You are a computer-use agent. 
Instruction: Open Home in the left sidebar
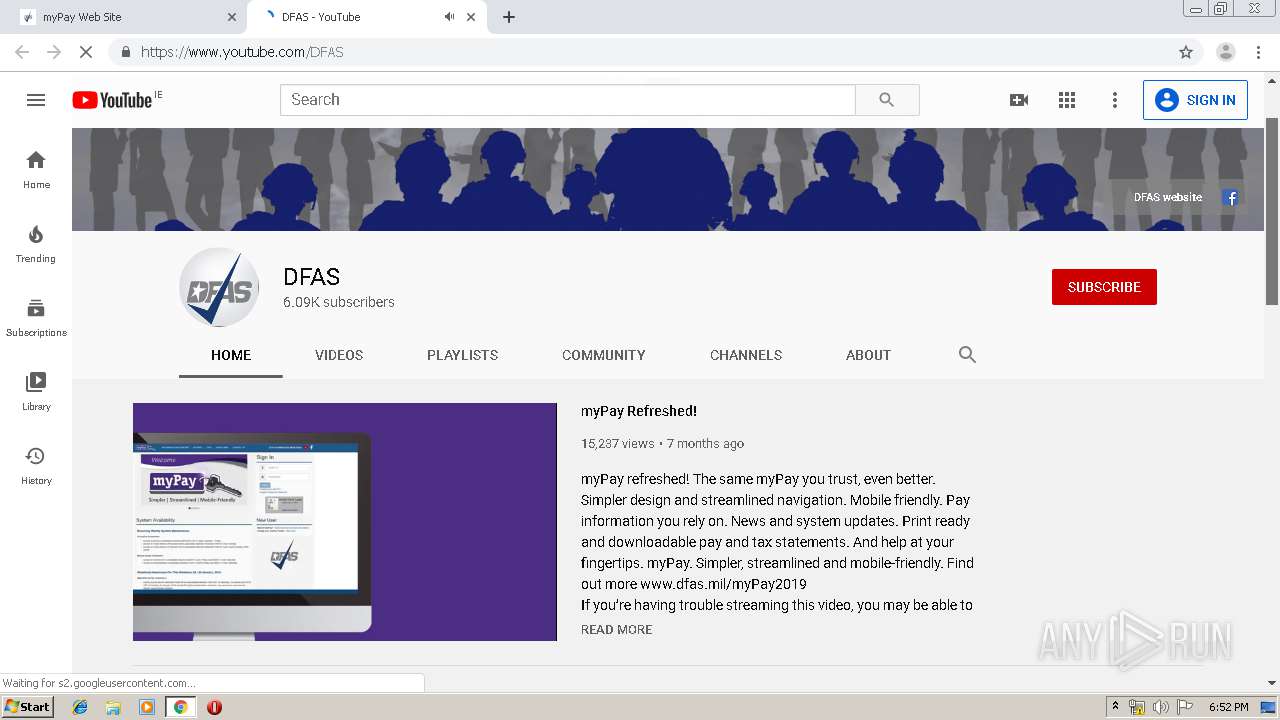click(36, 170)
